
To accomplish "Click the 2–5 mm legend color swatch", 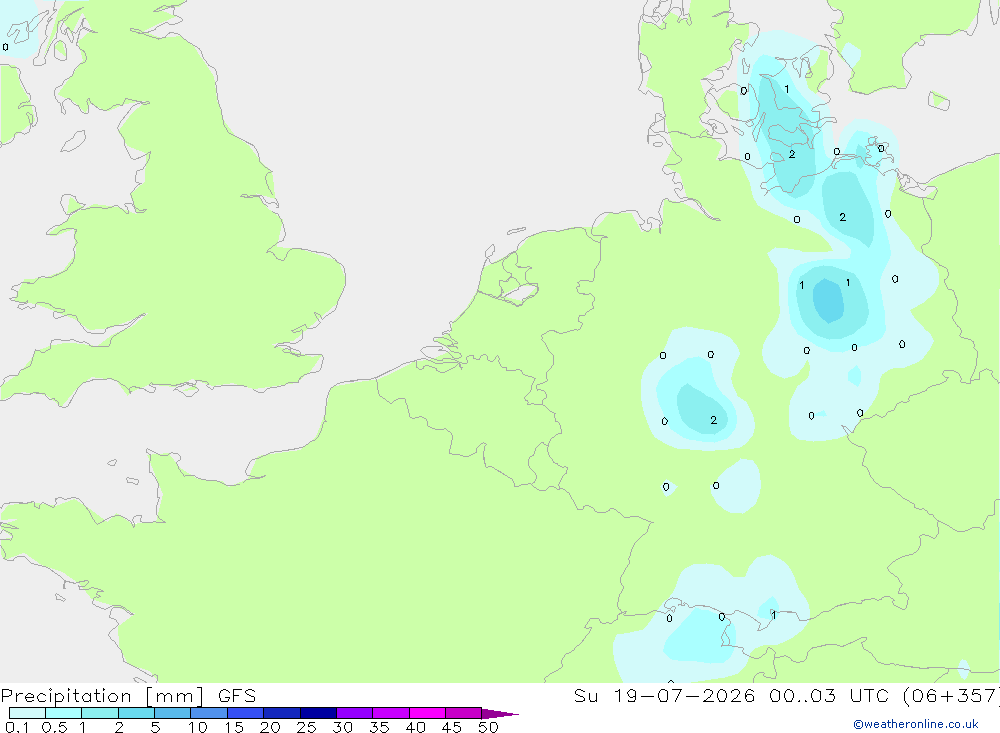I will coord(136,713).
